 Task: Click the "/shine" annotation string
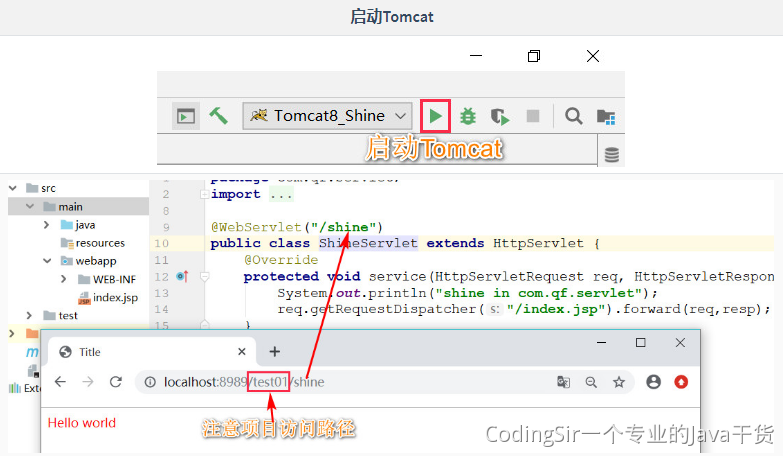pos(344,227)
